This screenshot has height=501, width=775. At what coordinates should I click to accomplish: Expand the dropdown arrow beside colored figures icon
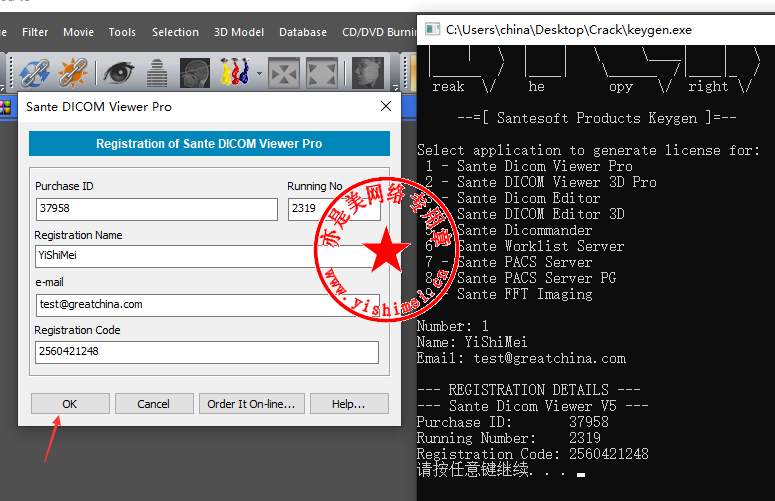point(259,73)
